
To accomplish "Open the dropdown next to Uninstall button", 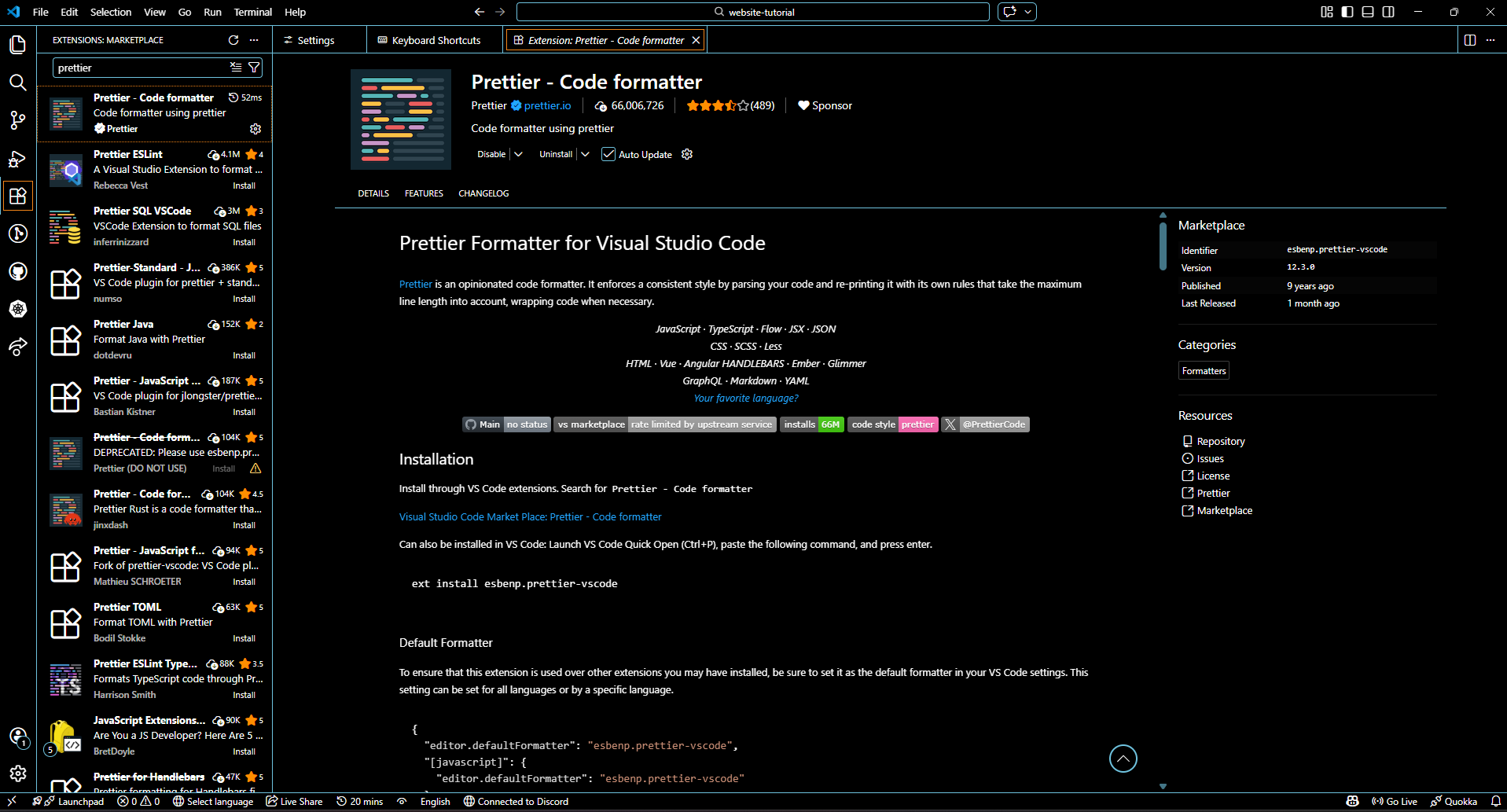I will click(x=586, y=154).
